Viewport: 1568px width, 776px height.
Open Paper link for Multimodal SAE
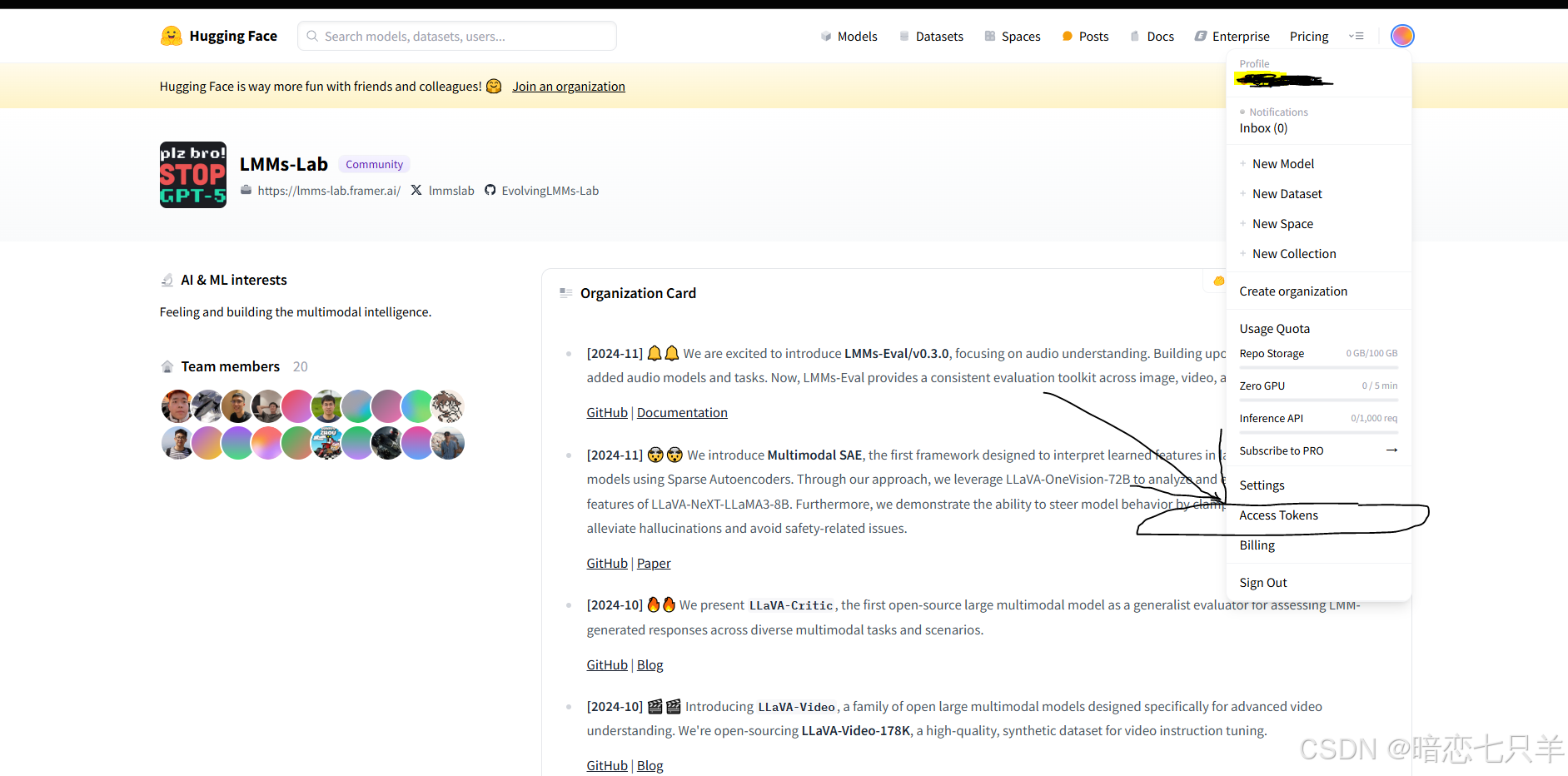click(654, 564)
